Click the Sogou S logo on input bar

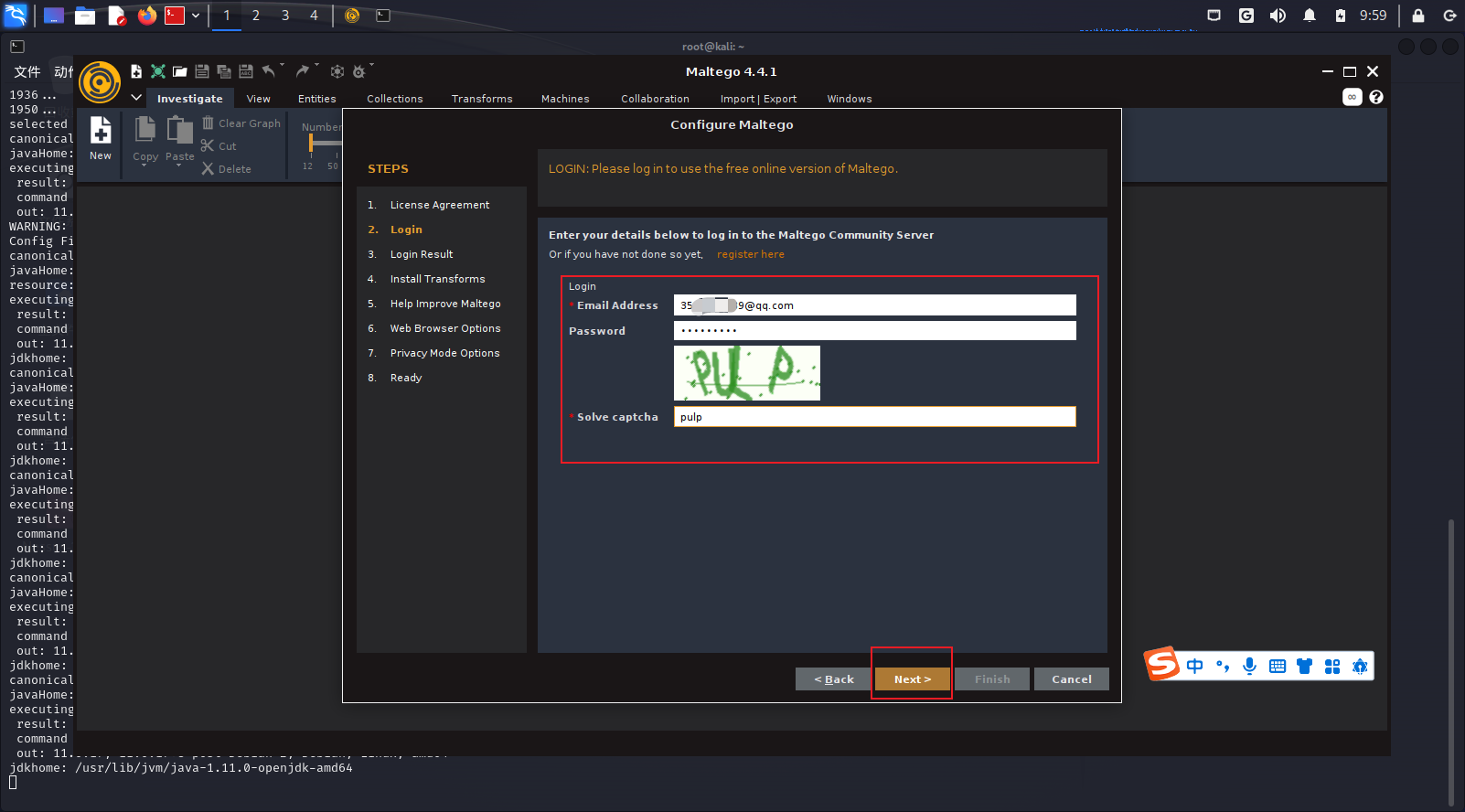pyautogui.click(x=1162, y=664)
